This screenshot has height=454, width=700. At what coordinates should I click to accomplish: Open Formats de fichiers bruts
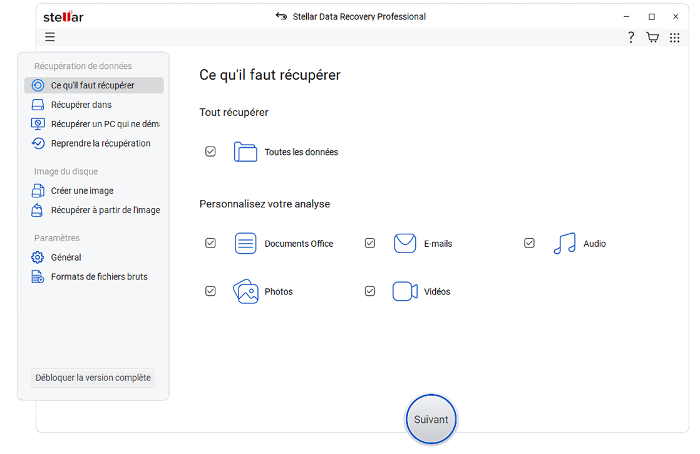coord(94,277)
